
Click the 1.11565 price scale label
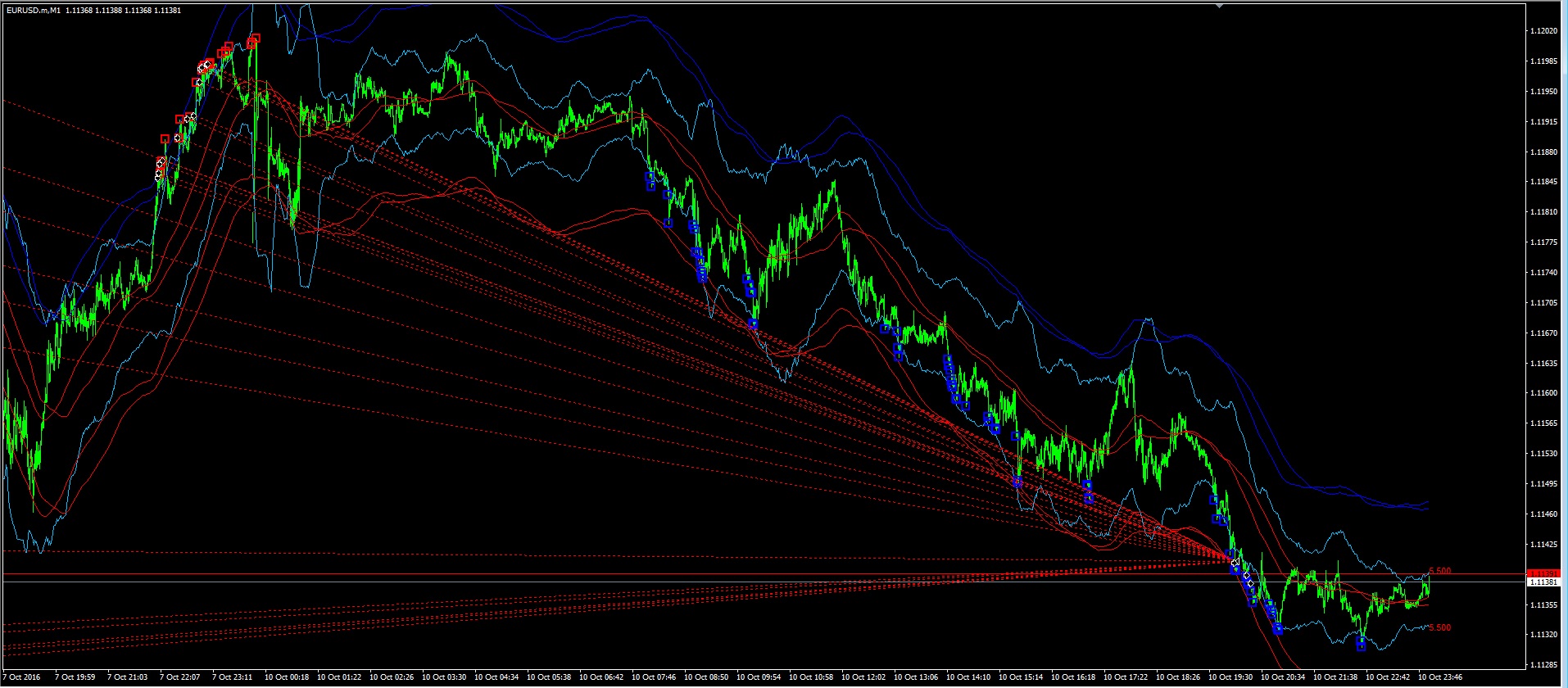point(1543,423)
